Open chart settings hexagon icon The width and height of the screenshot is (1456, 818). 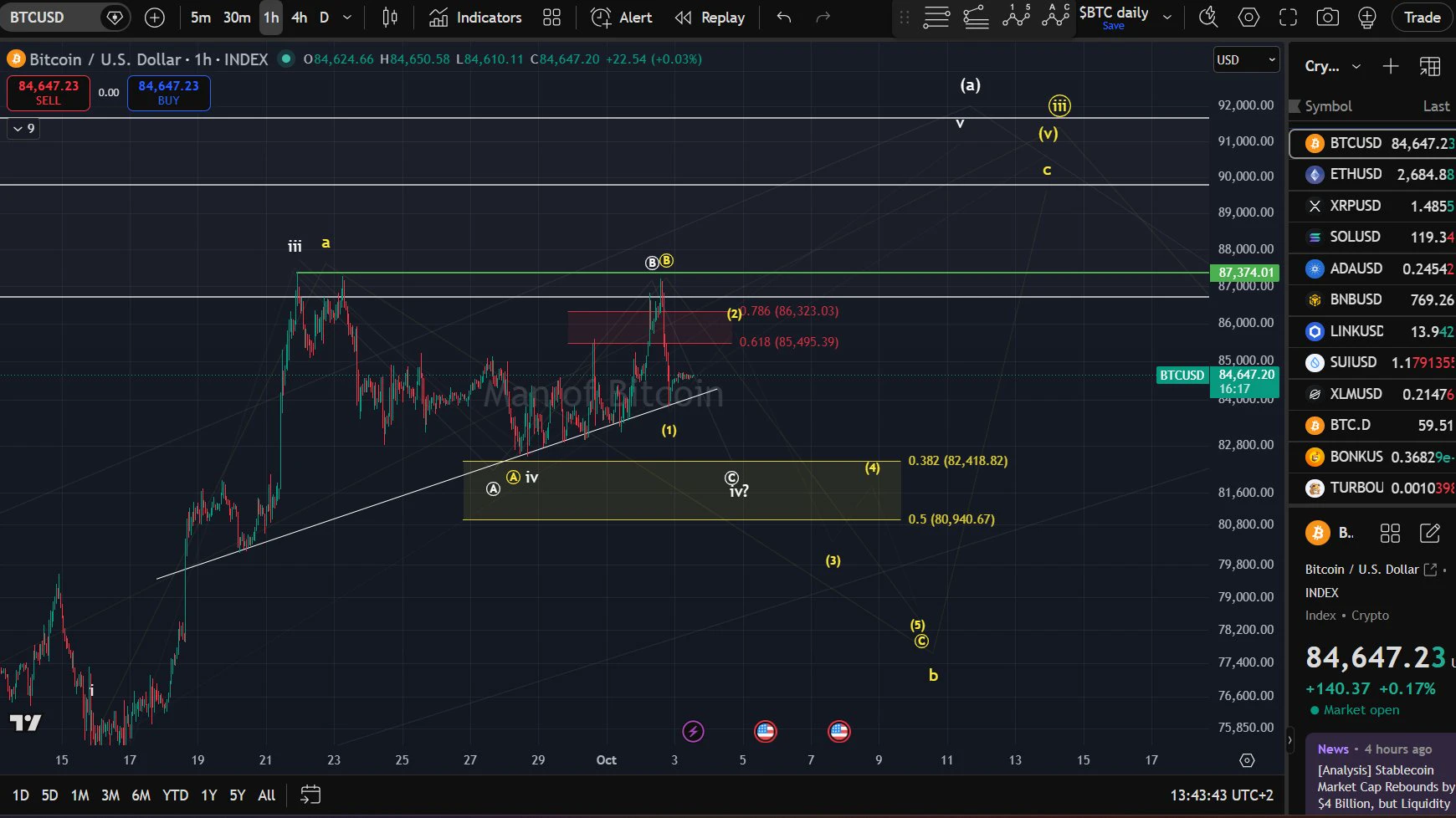tap(1248, 18)
